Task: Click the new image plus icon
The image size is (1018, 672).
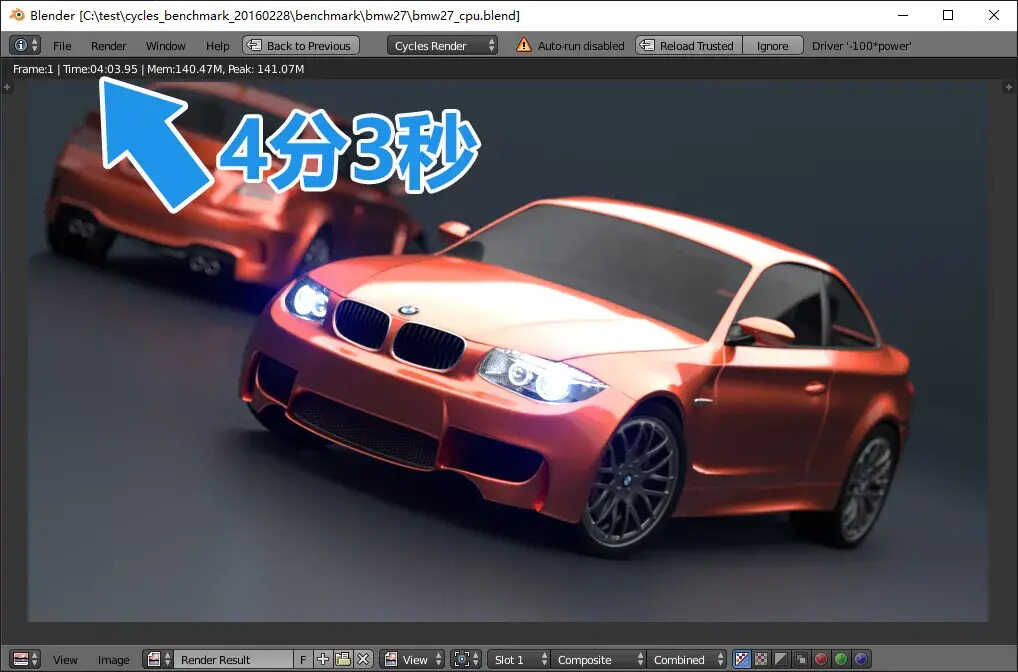Action: [323, 660]
